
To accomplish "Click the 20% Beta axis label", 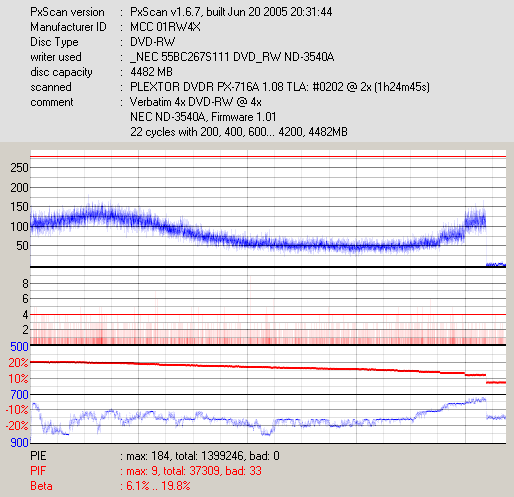I will click(x=19, y=363).
